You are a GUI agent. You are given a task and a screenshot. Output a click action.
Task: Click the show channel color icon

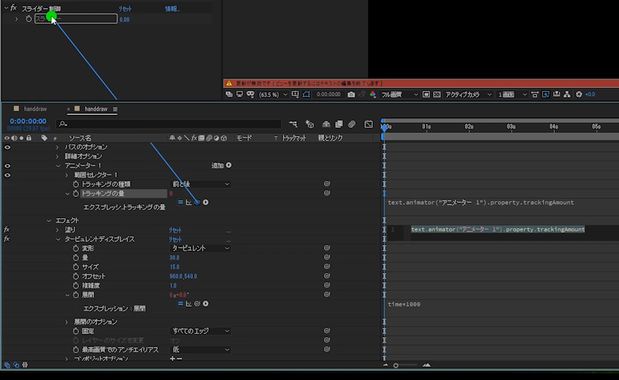[x=373, y=95]
